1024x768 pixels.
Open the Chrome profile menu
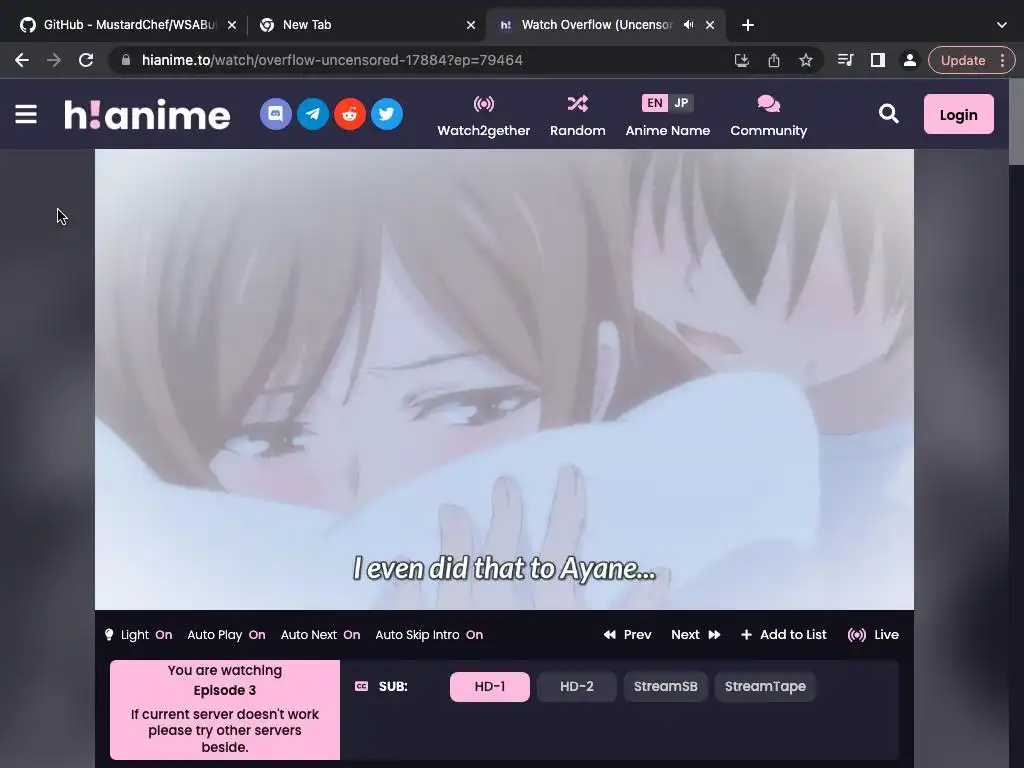pyautogui.click(x=910, y=60)
